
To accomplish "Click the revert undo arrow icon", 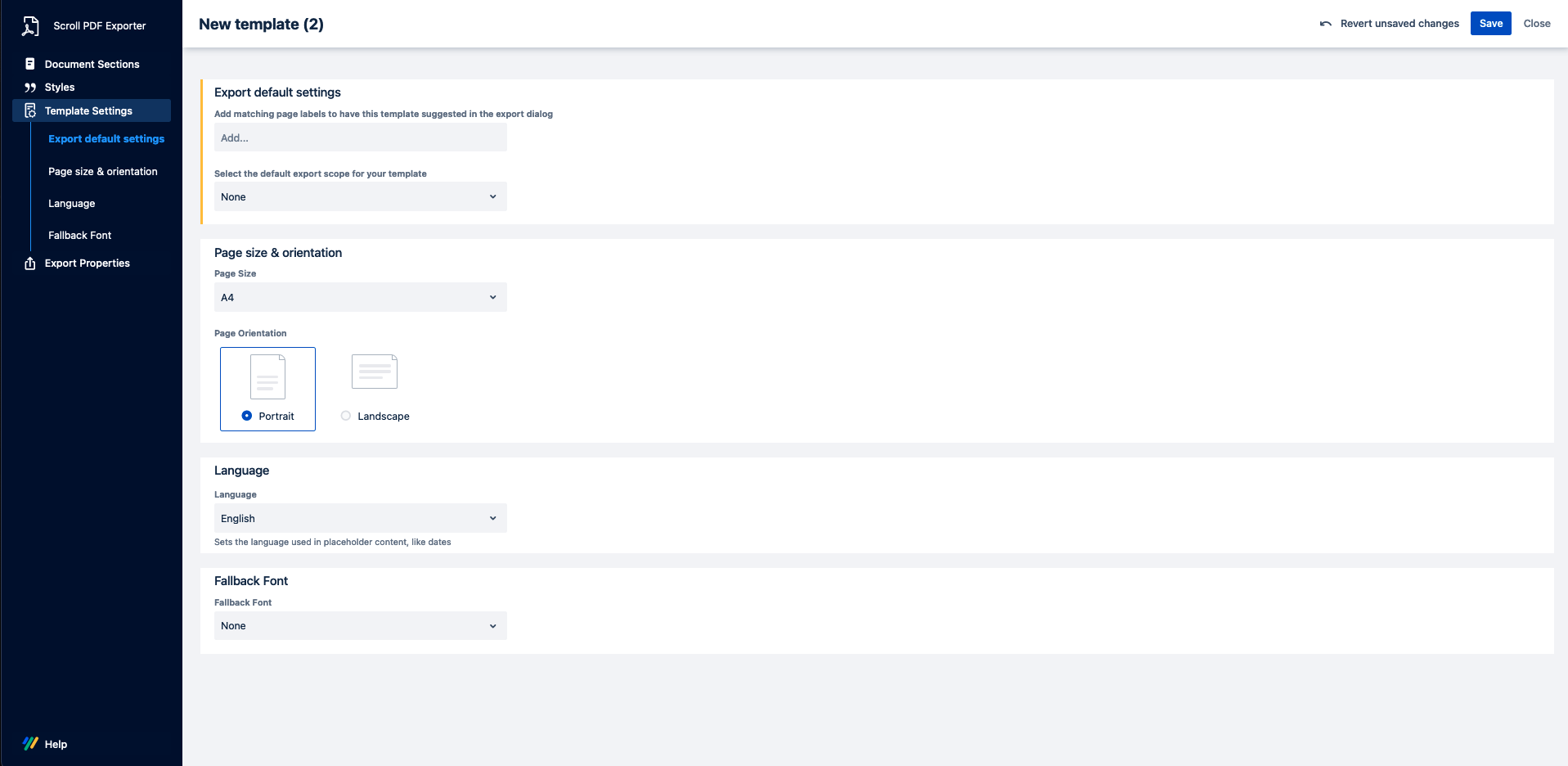I will [1325, 24].
